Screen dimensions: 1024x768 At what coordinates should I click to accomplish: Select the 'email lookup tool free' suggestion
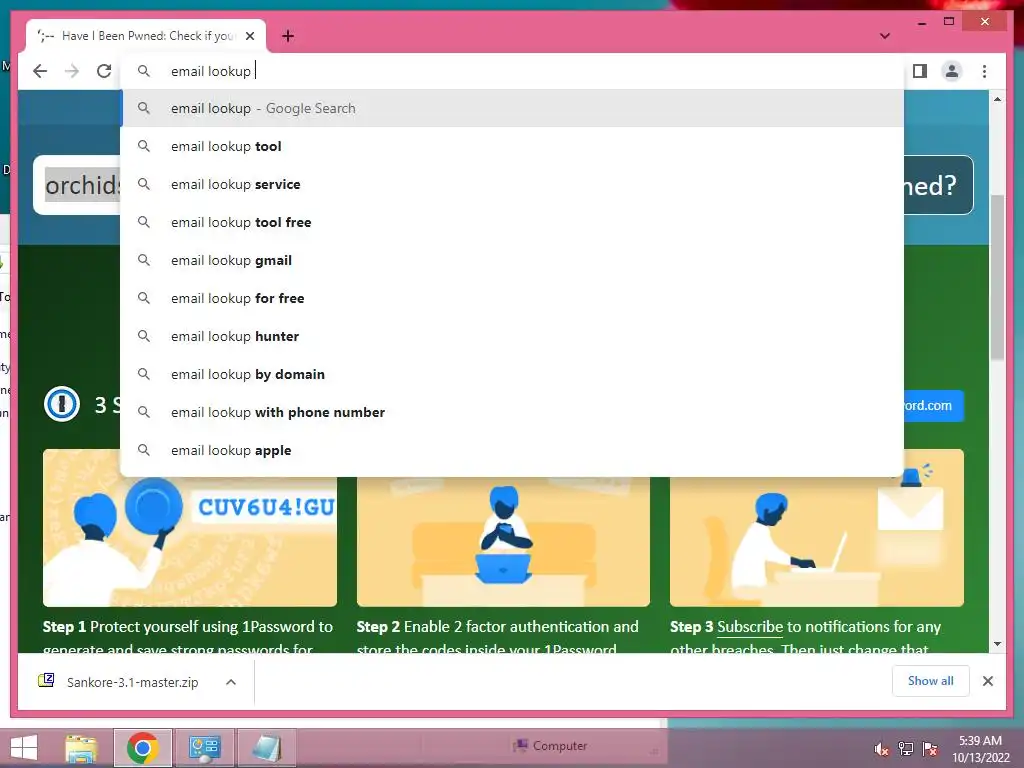click(x=513, y=222)
